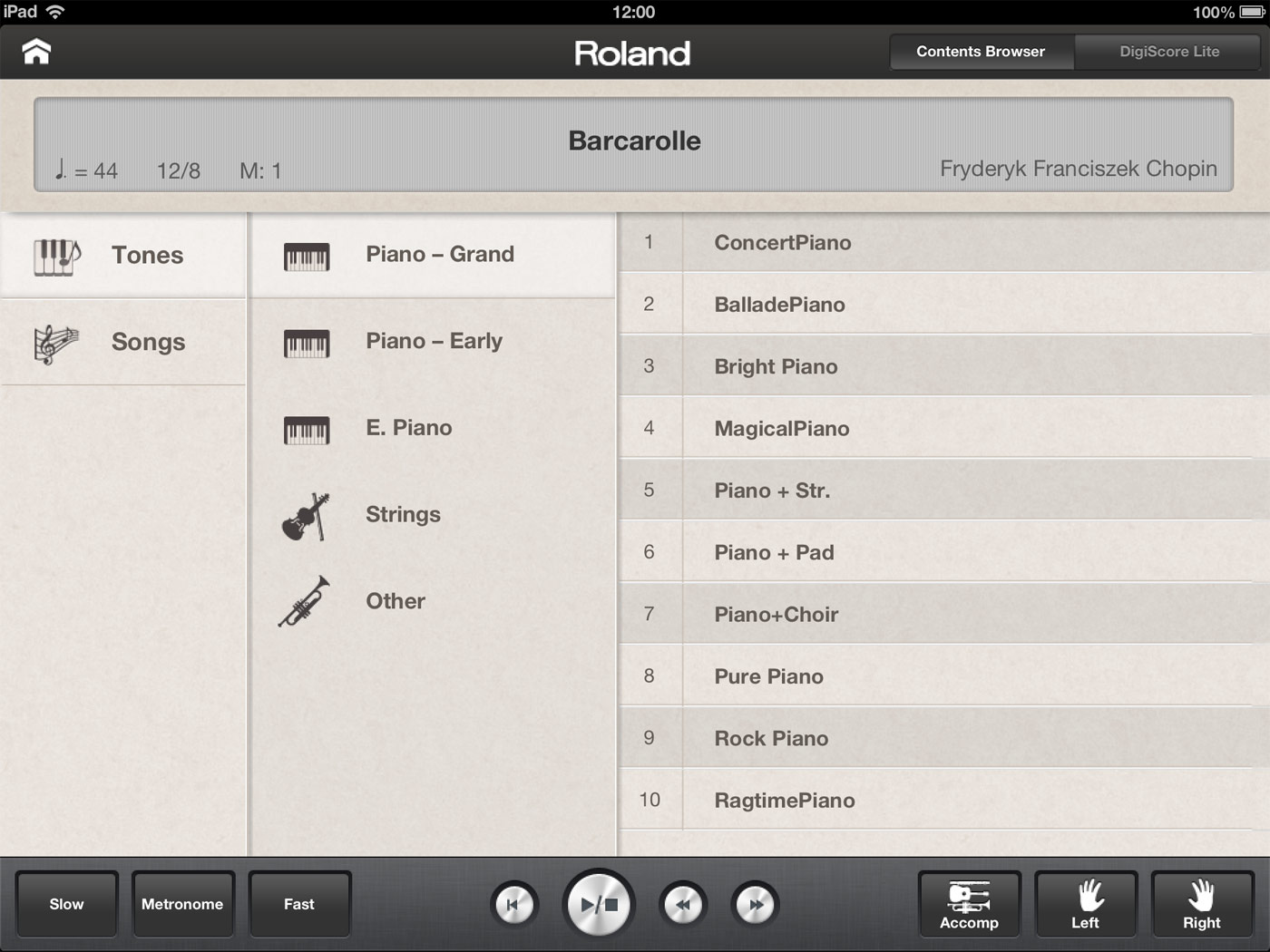Select the Tones category
This screenshot has width=1270, height=952.
point(122,256)
